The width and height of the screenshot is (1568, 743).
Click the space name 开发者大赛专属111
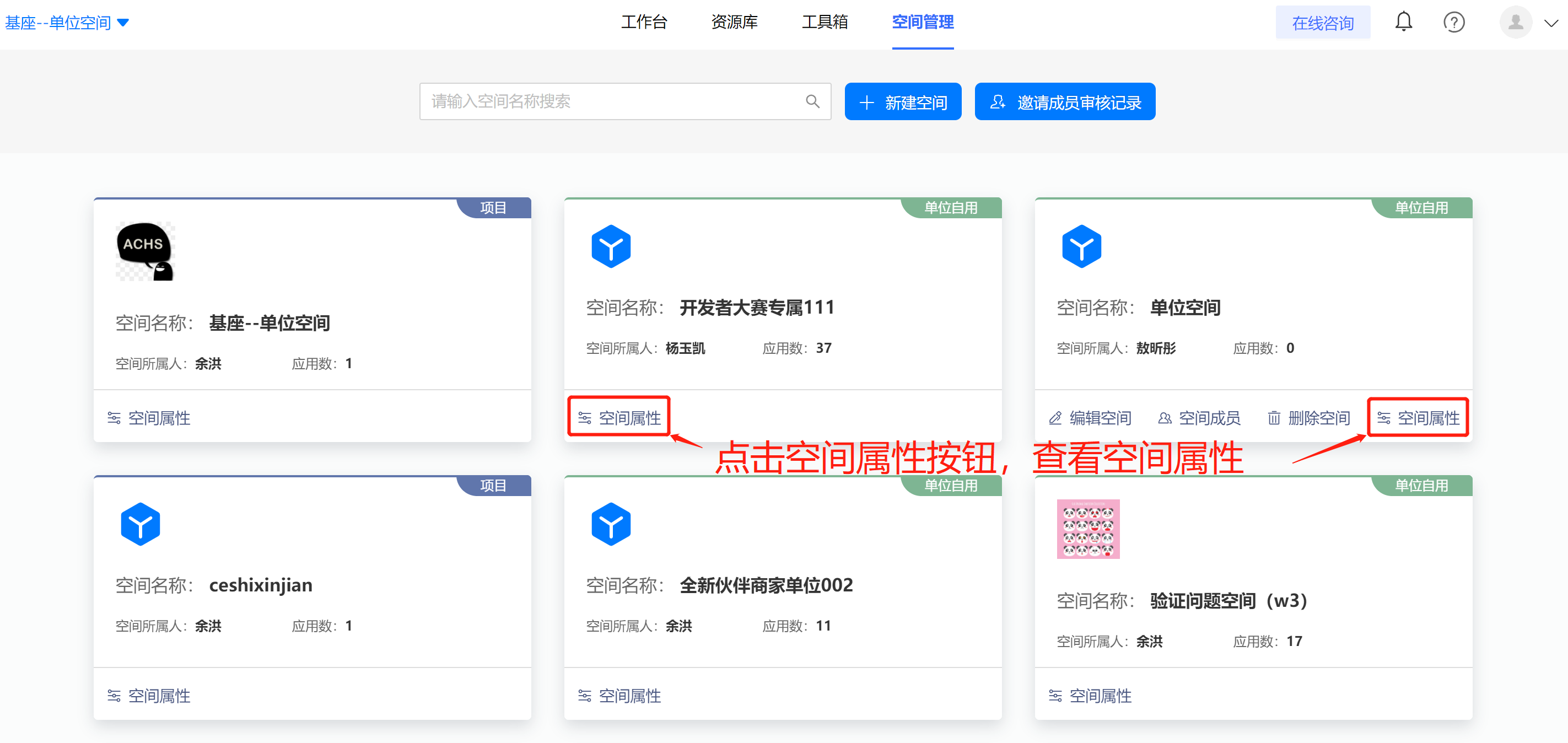click(x=757, y=308)
